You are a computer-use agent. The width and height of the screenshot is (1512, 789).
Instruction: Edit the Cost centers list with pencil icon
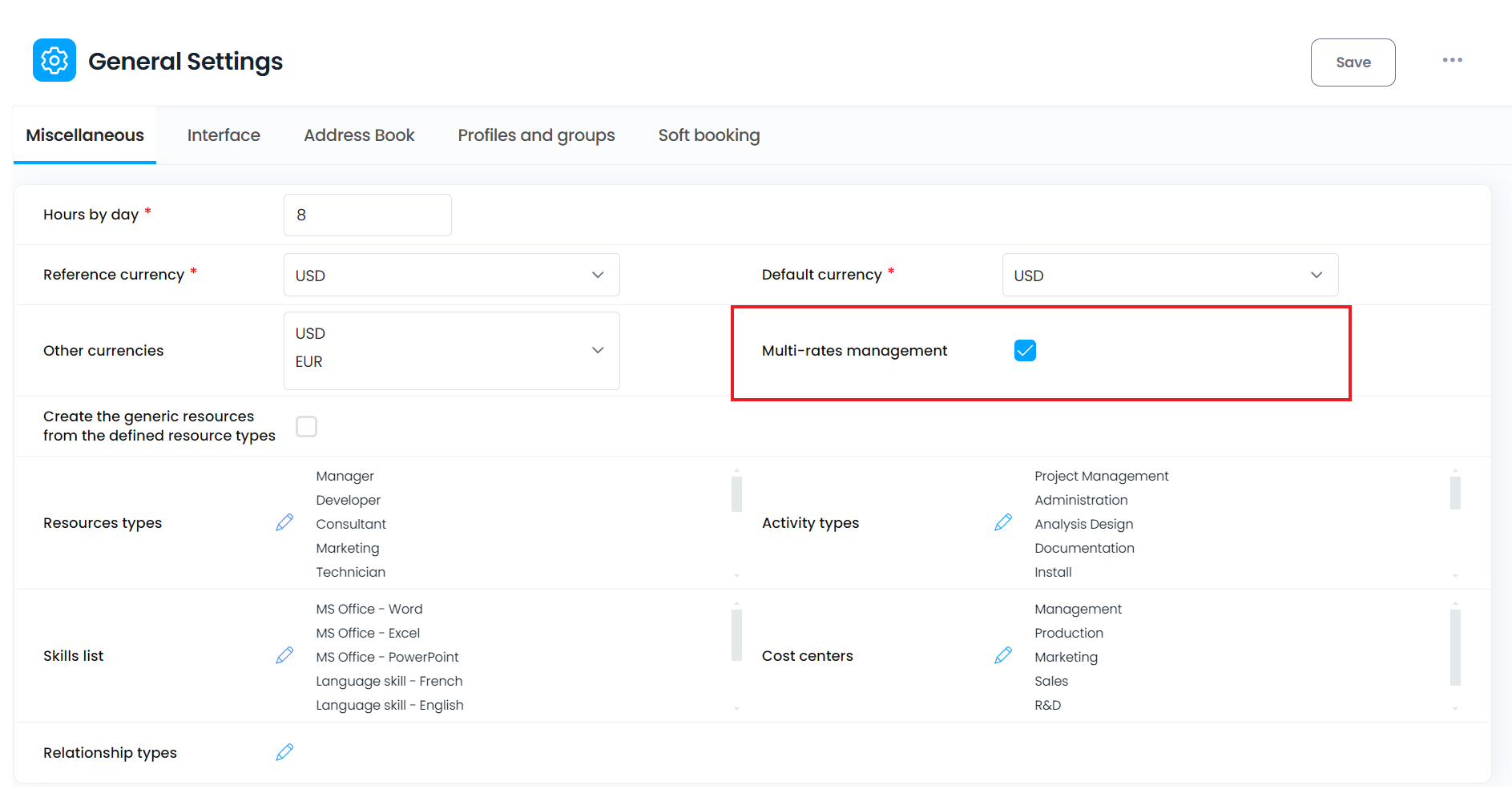[x=1003, y=655]
